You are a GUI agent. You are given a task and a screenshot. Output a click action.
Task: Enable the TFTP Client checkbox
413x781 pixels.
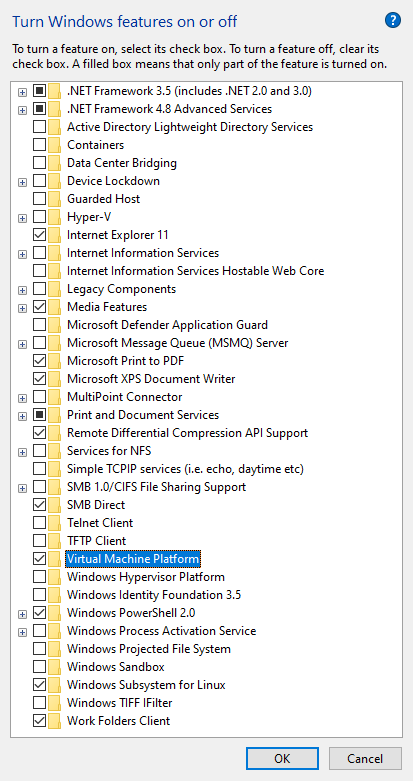click(39, 540)
